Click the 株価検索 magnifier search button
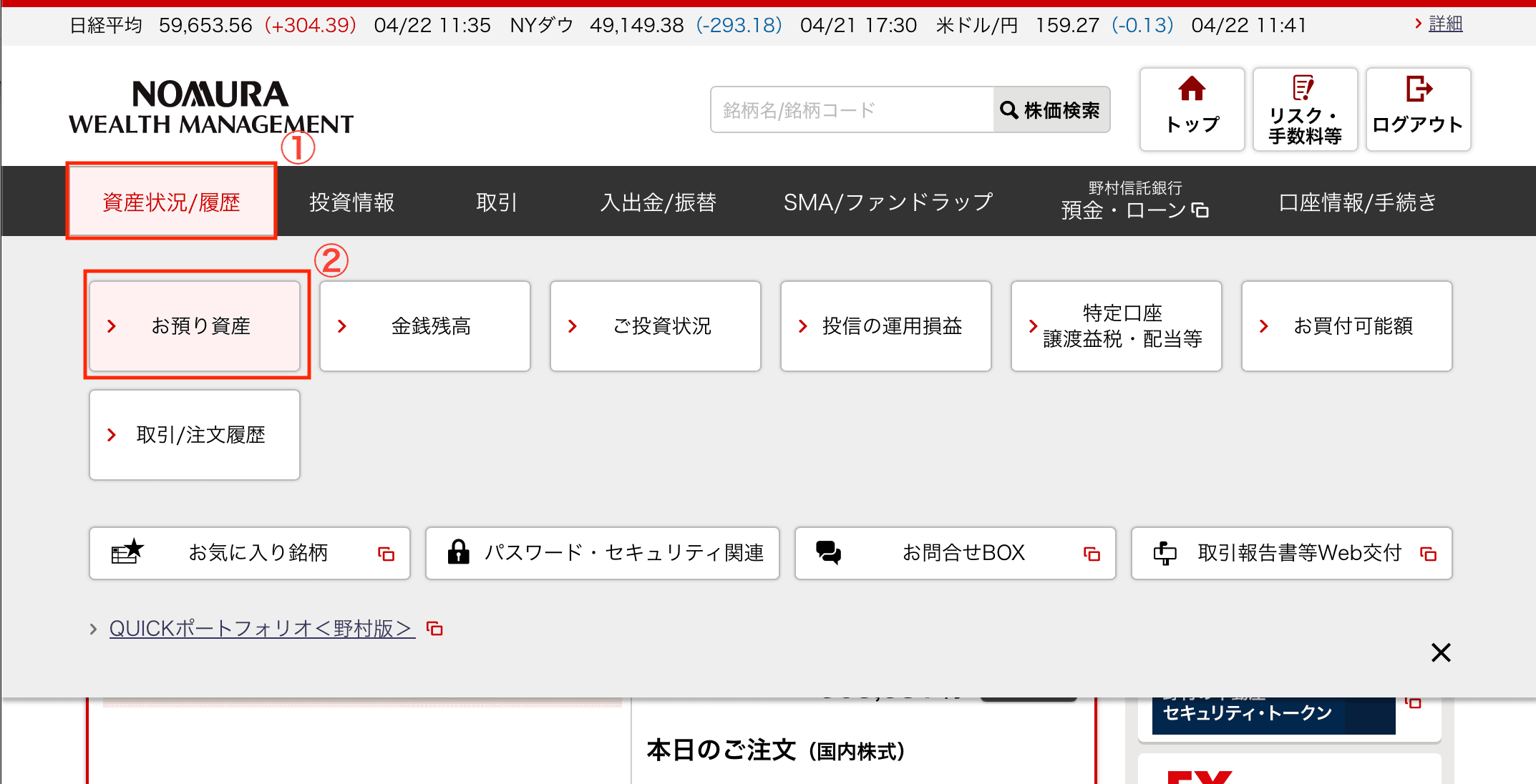The width and height of the screenshot is (1536, 784). pyautogui.click(x=1051, y=110)
